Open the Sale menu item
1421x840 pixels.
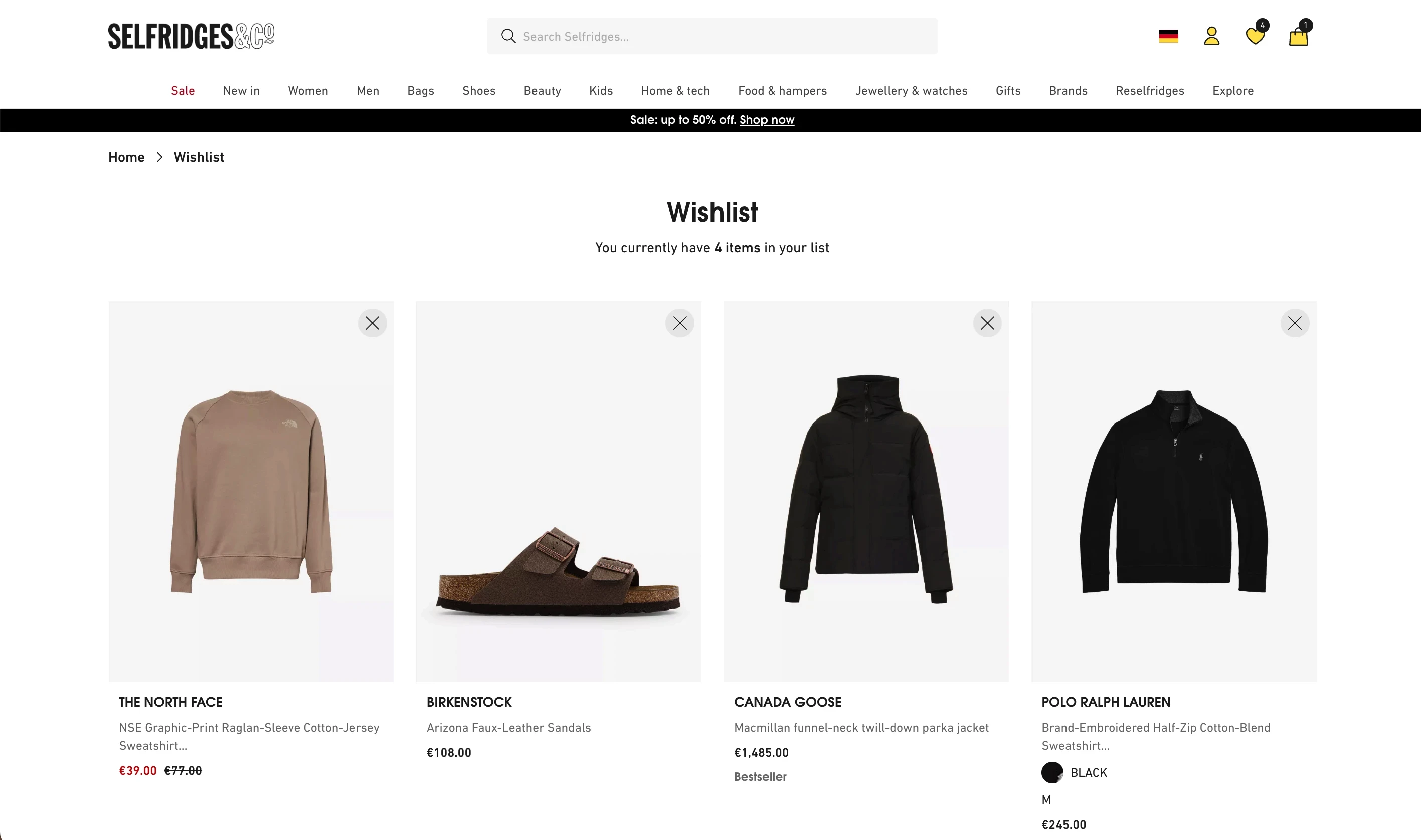(x=183, y=91)
